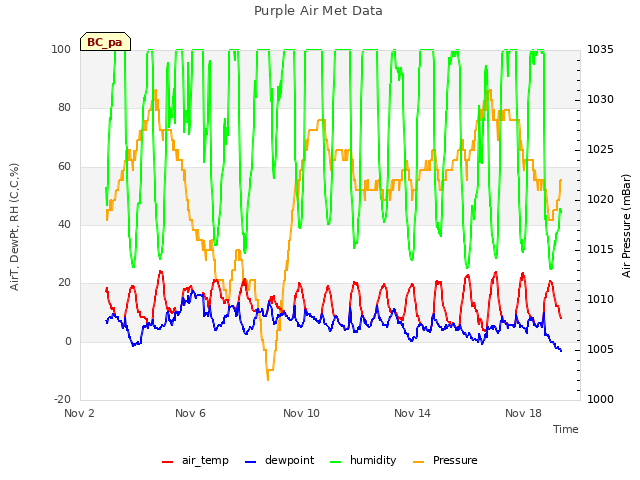Click the Purple Air Met Data title
Screen dimensions: 640x480
[318, 11]
